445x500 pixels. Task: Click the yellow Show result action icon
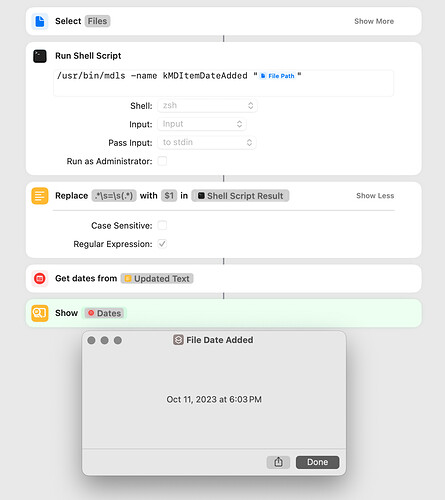40,313
